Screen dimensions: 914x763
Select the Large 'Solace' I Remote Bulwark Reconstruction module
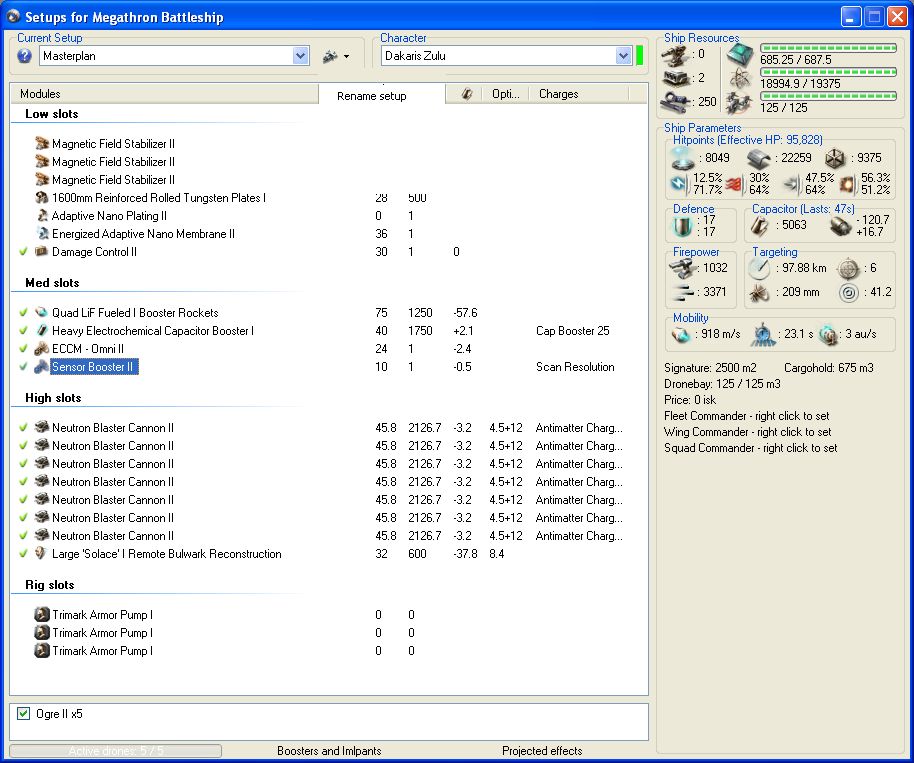(x=167, y=554)
